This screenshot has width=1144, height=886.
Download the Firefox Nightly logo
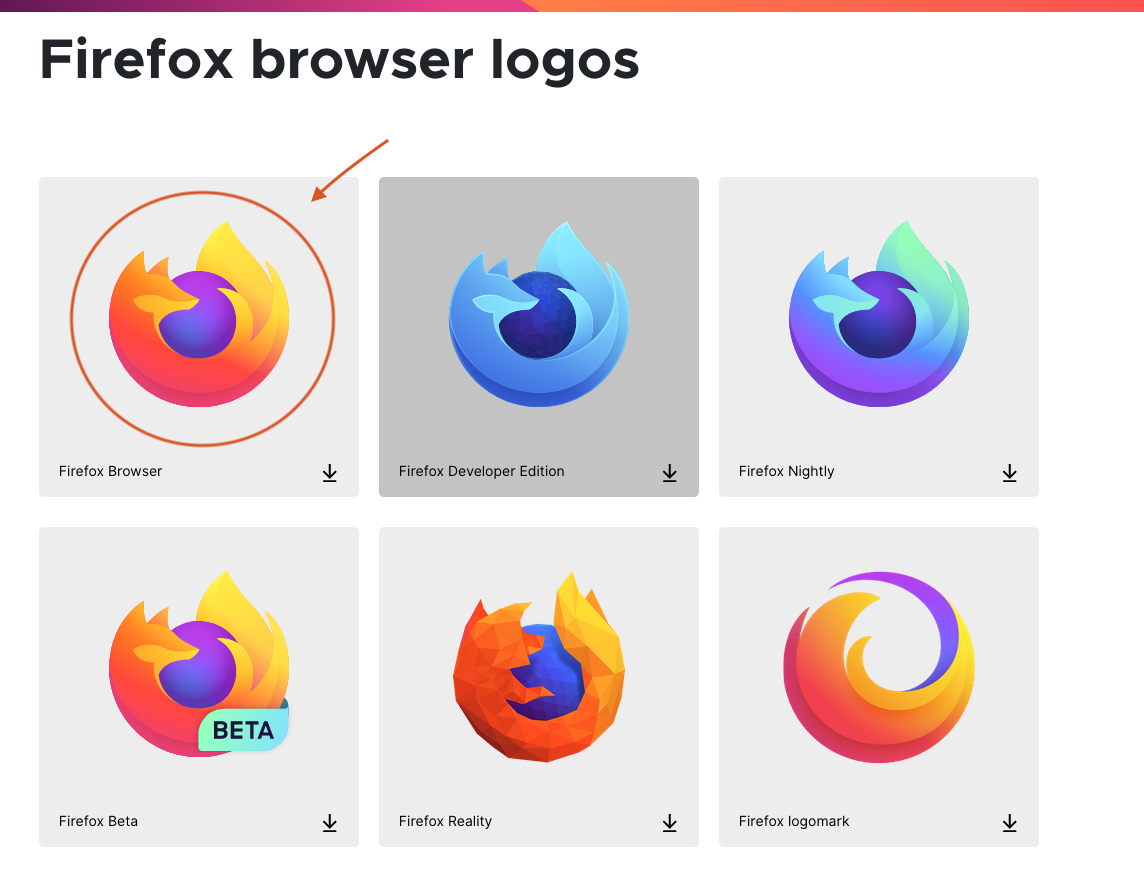click(x=1010, y=473)
